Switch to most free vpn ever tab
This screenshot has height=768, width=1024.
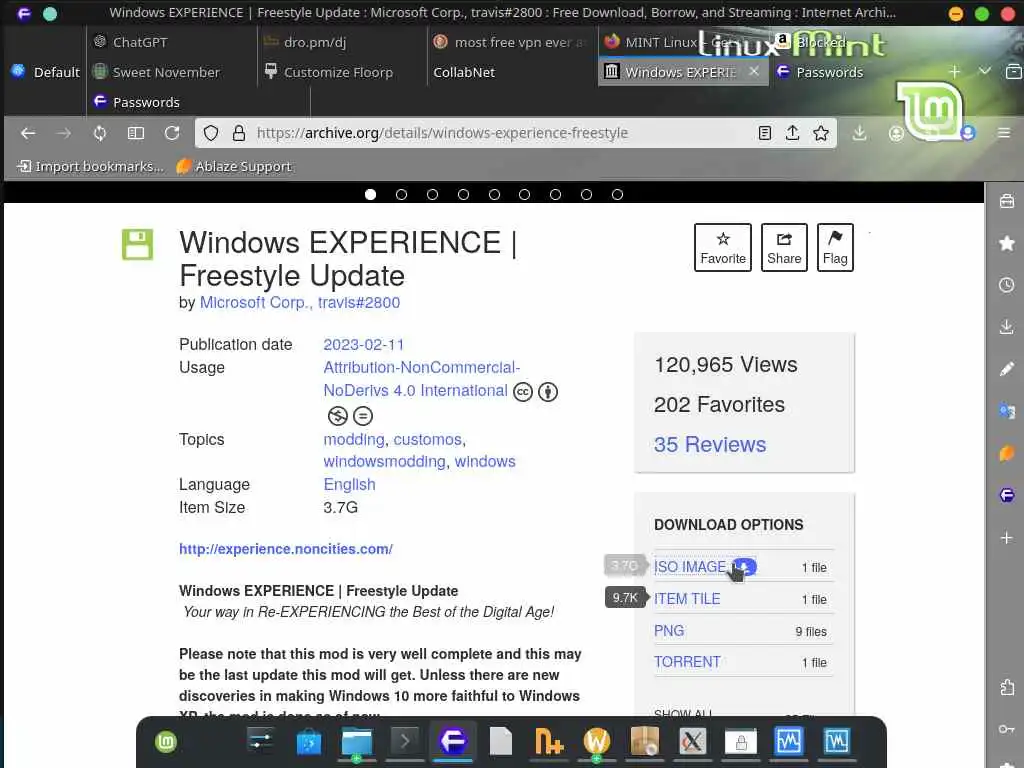tap(513, 42)
